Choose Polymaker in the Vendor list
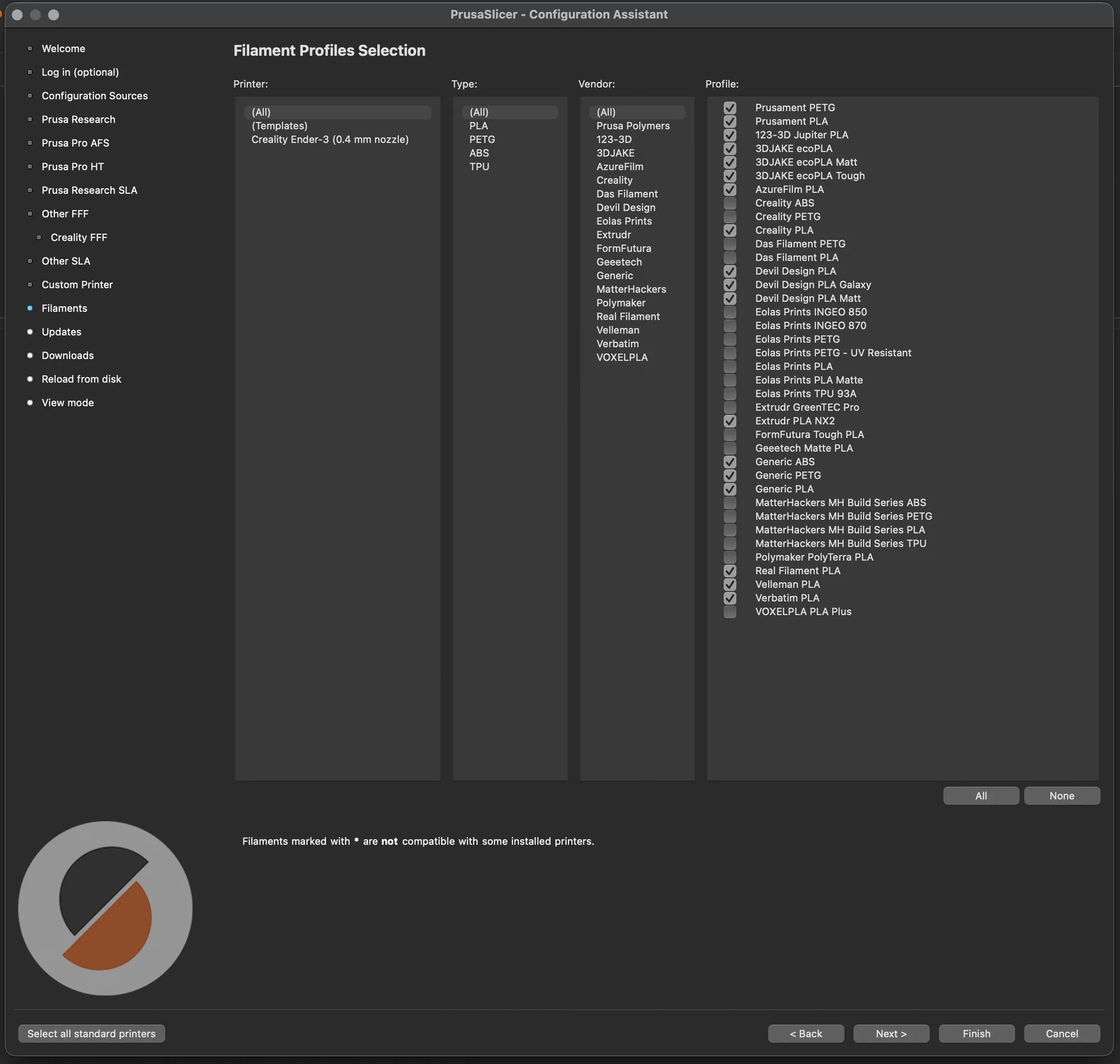Image resolution: width=1120 pixels, height=1064 pixels. 621,303
